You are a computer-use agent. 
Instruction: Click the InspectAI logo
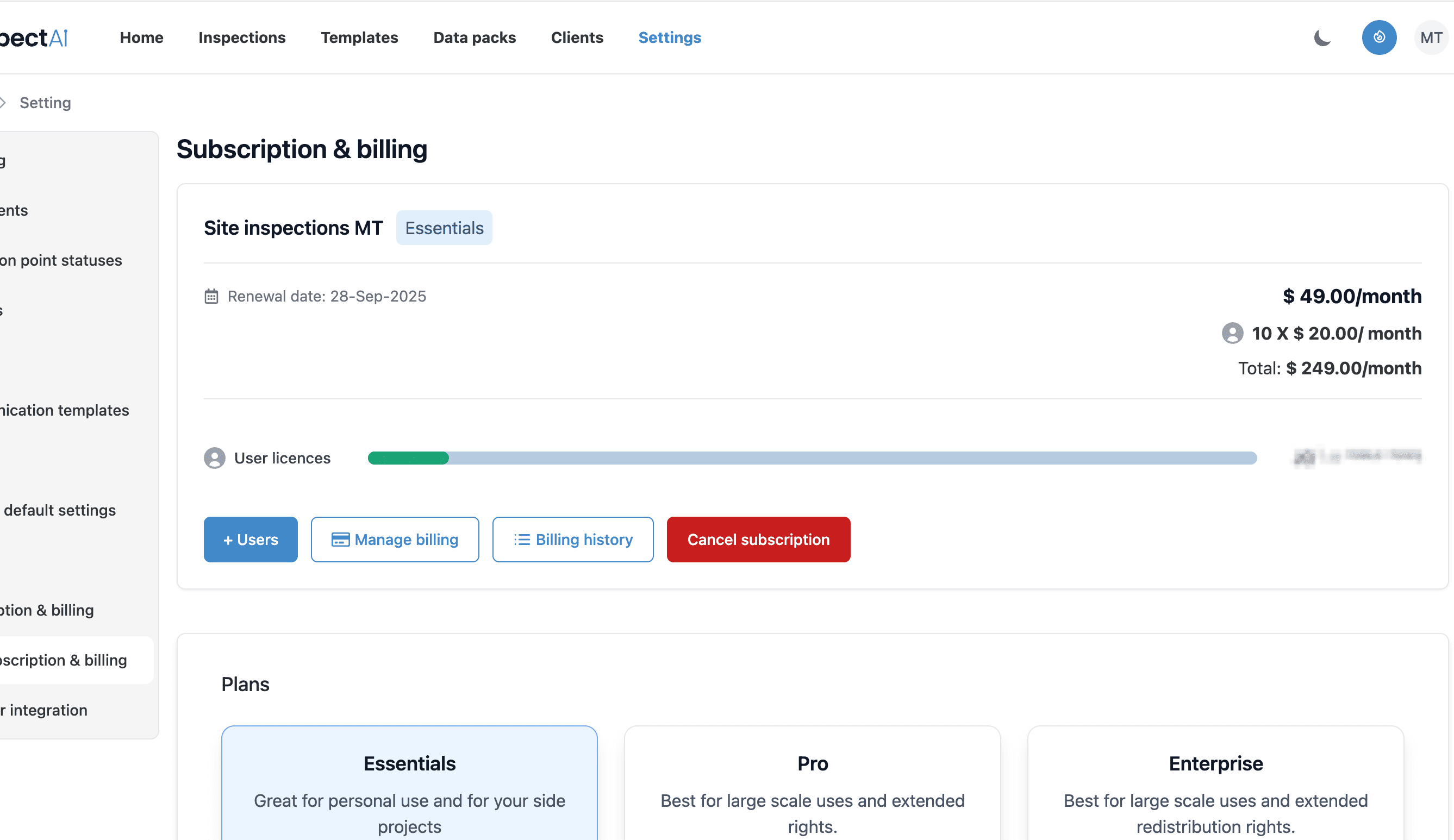35,37
